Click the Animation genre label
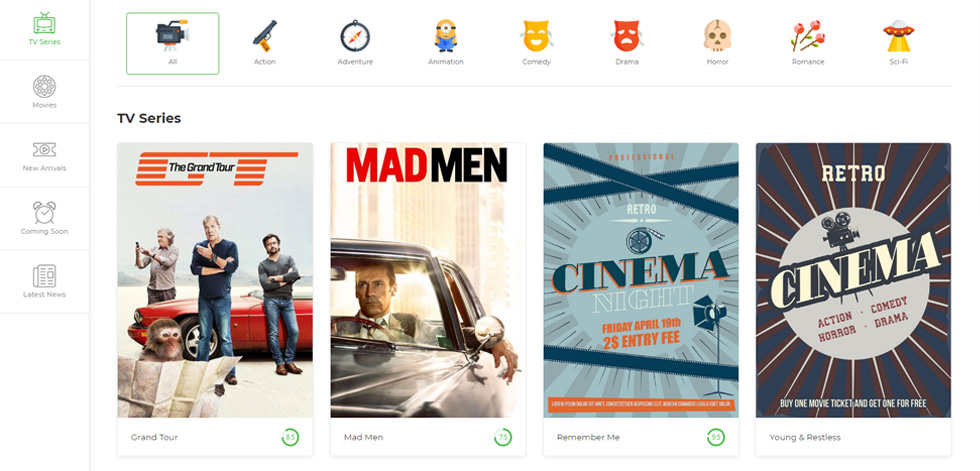Screen dimensions: 980x471 (446, 62)
